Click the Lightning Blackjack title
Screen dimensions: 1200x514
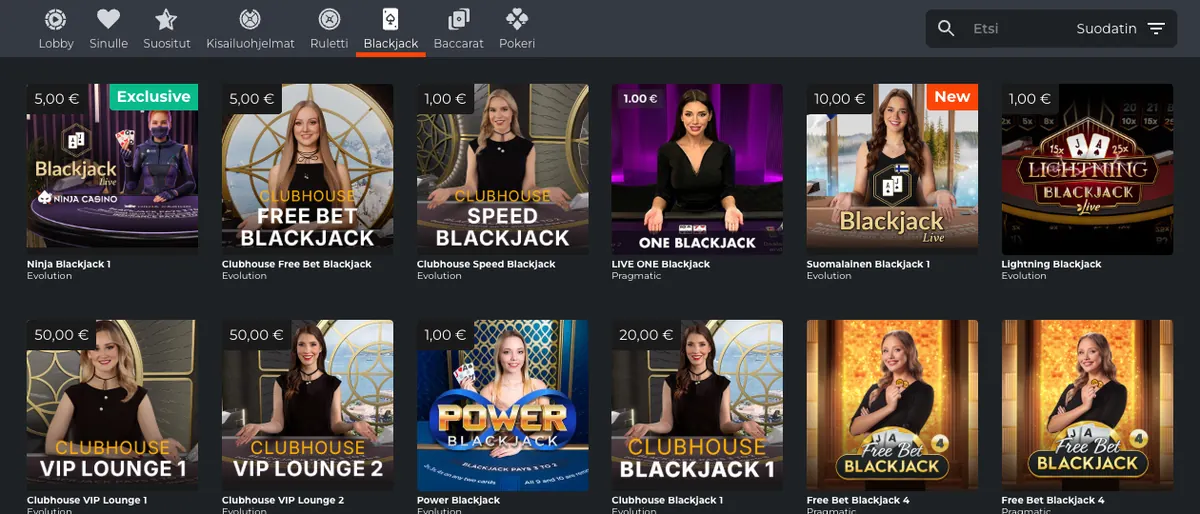click(1051, 264)
